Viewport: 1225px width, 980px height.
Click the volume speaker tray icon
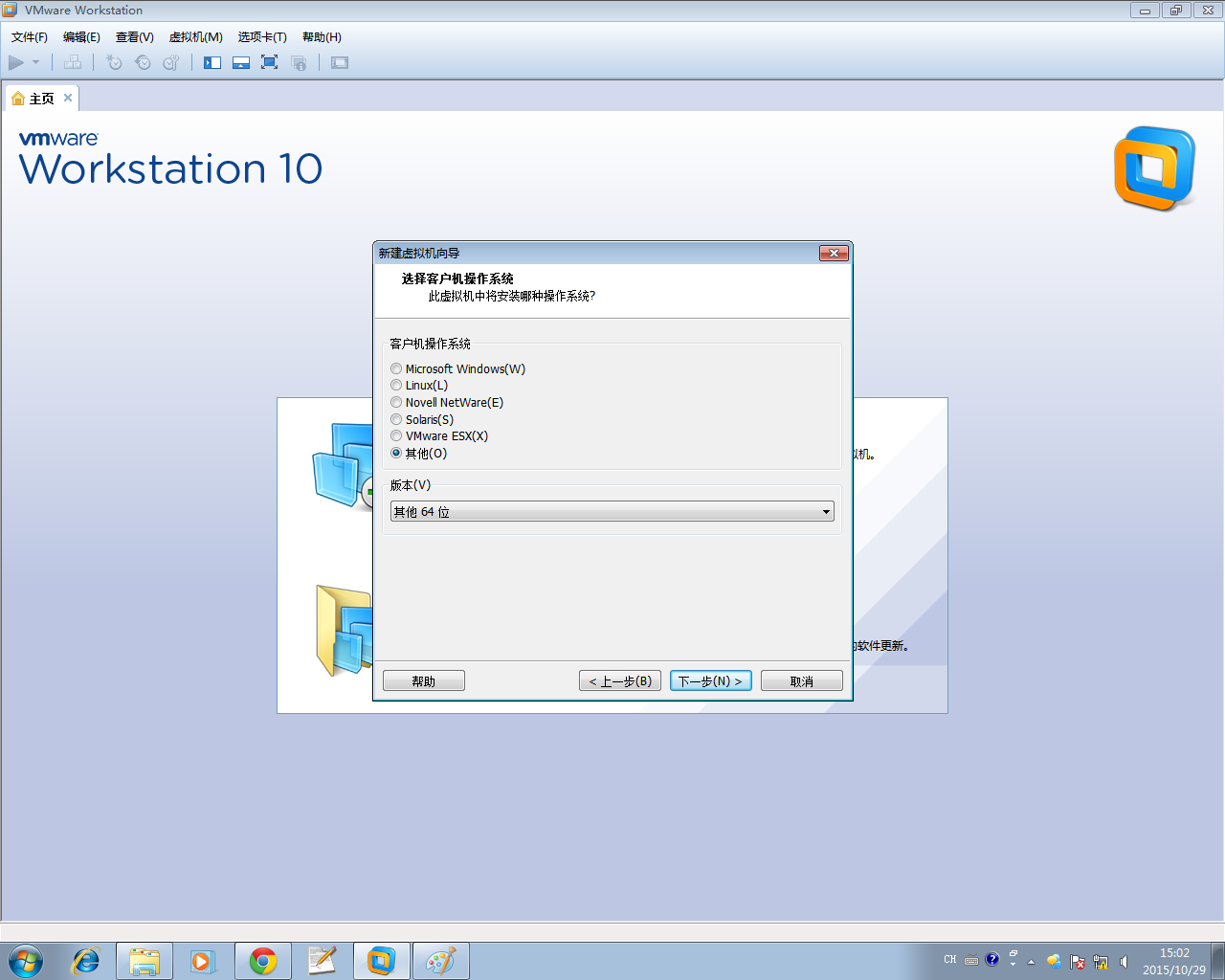coord(1124,961)
